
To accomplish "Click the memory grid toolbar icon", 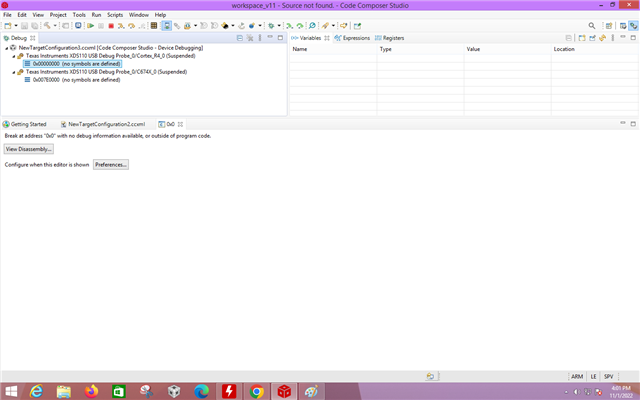I will click(154, 26).
